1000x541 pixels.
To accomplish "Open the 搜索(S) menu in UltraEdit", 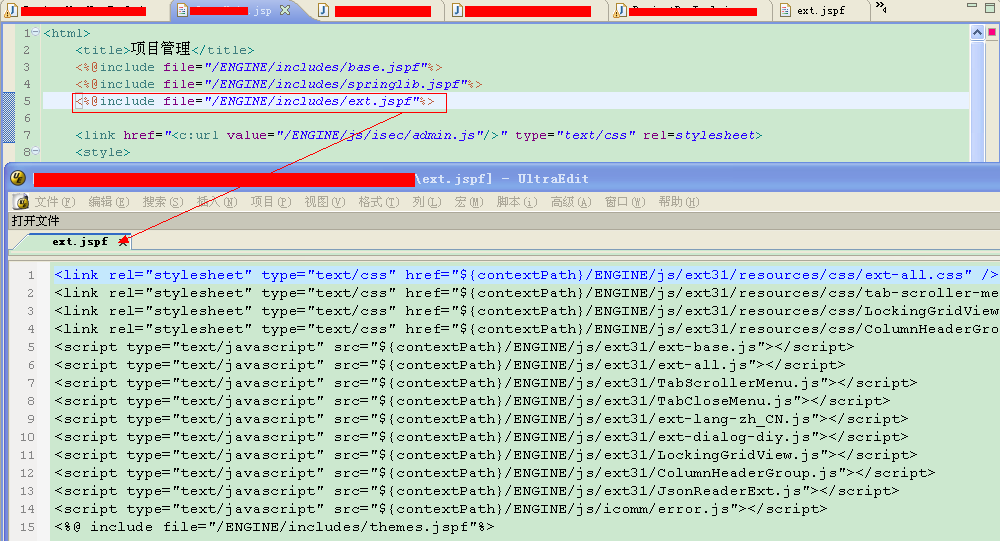I will coord(163,202).
